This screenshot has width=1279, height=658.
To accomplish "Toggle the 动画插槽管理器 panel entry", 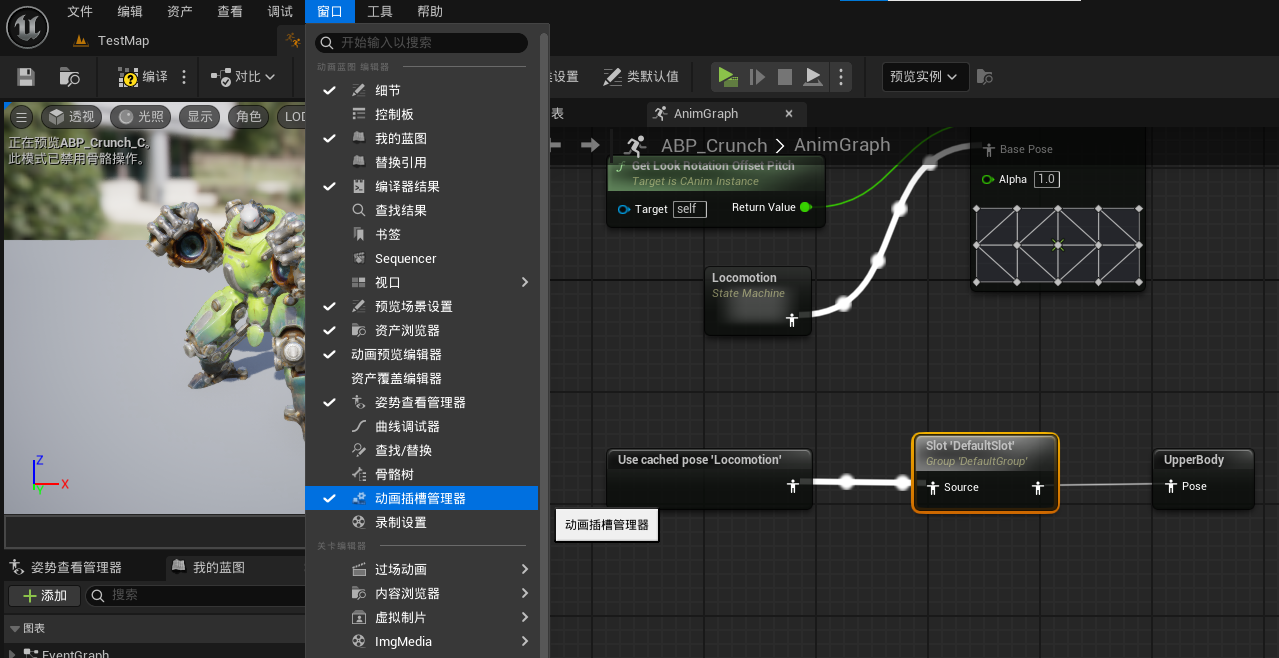I will [421, 498].
